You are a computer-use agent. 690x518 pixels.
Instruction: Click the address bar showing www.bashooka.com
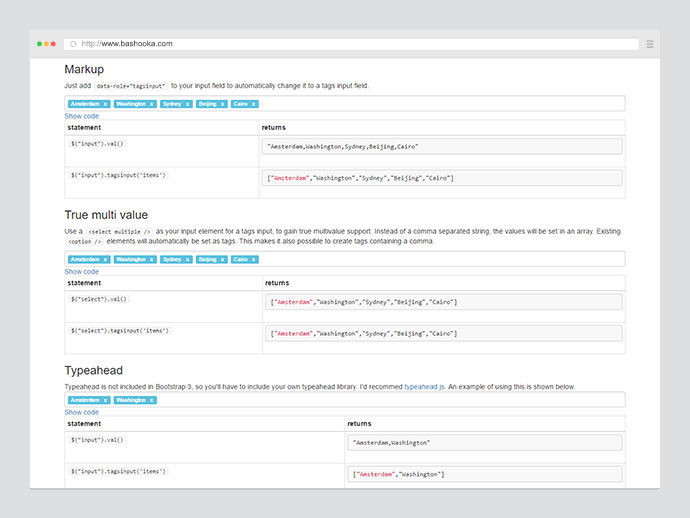coord(351,44)
